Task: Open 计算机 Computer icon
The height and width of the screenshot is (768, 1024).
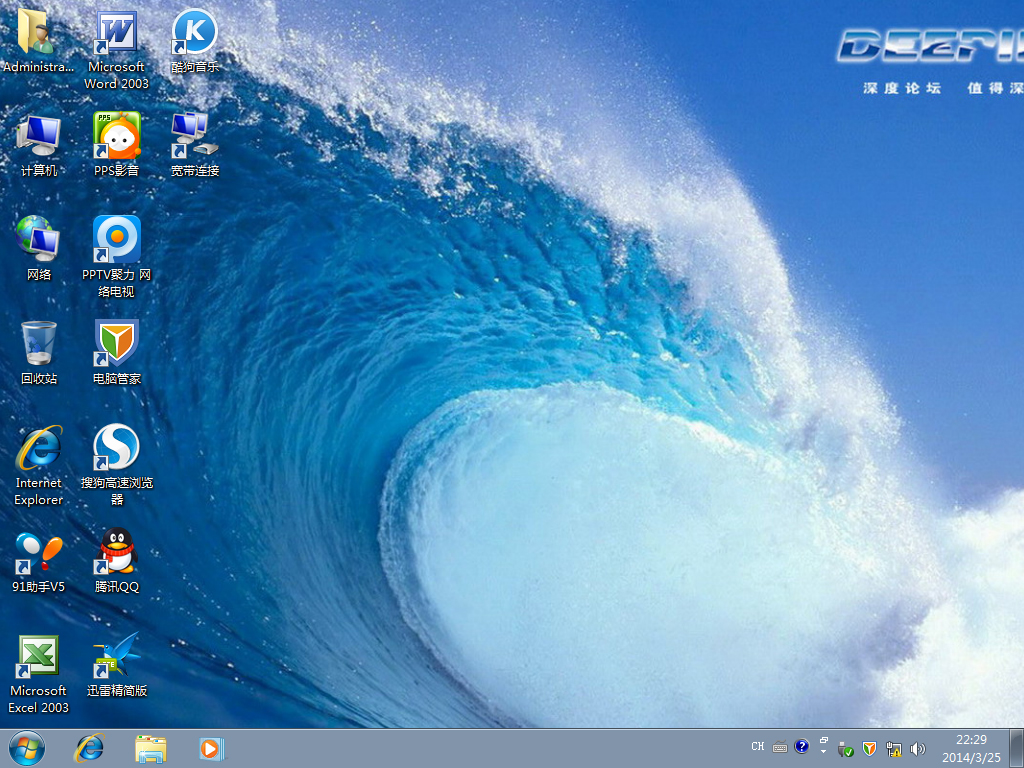Action: point(38,135)
